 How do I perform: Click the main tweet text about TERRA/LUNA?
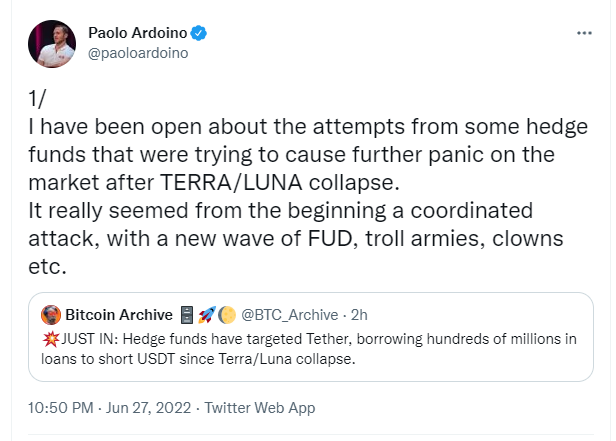(x=308, y=196)
